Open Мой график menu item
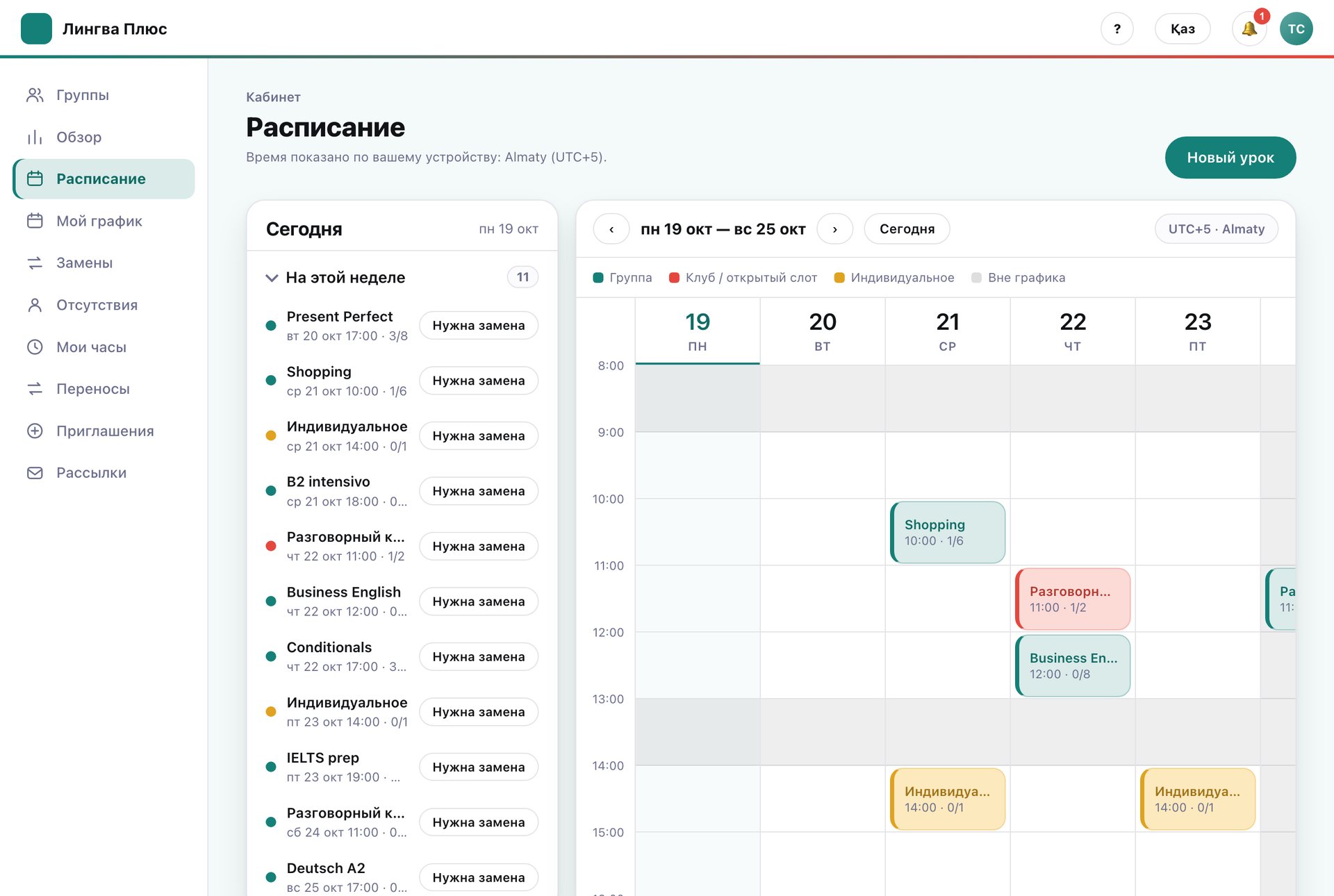Viewport: 1334px width, 896px height. [x=104, y=221]
